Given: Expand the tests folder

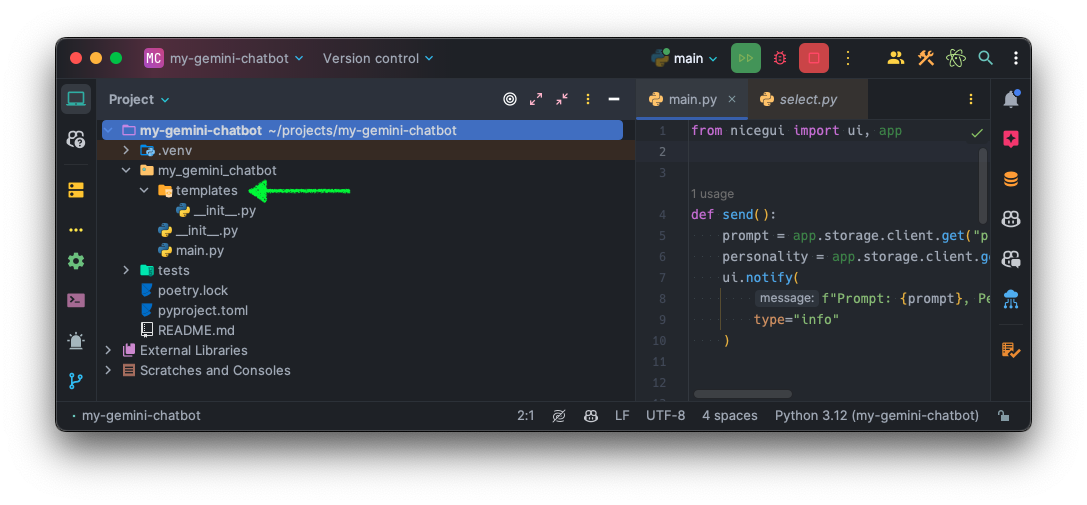Looking at the screenshot, I should point(126,270).
